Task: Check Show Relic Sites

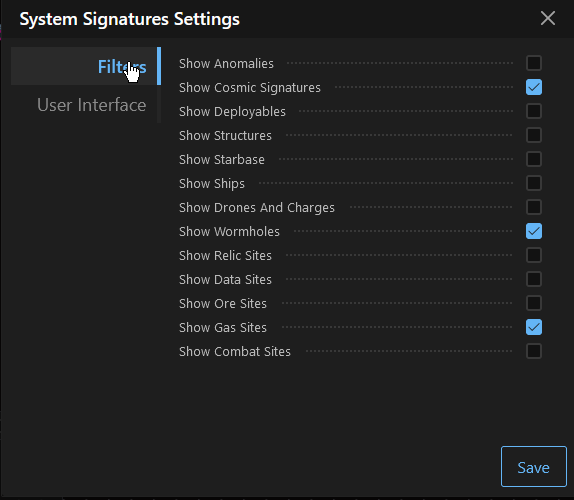Action: [x=534, y=255]
